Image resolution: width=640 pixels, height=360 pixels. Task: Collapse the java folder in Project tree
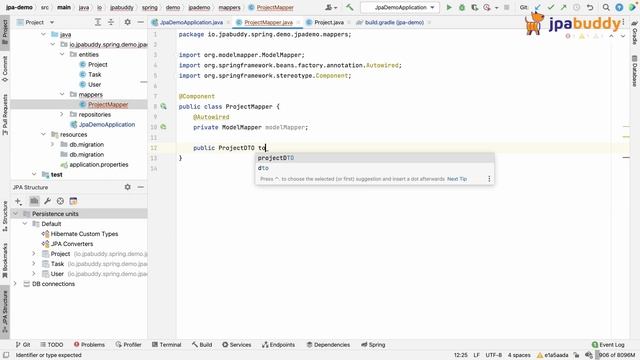[44, 34]
